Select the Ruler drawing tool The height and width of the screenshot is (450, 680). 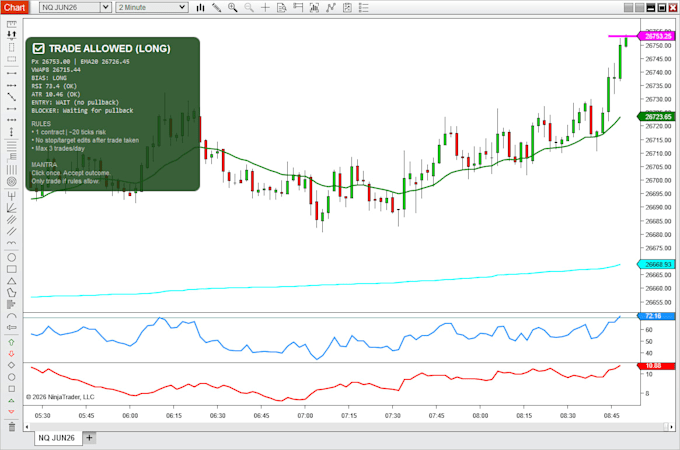coord(12,24)
